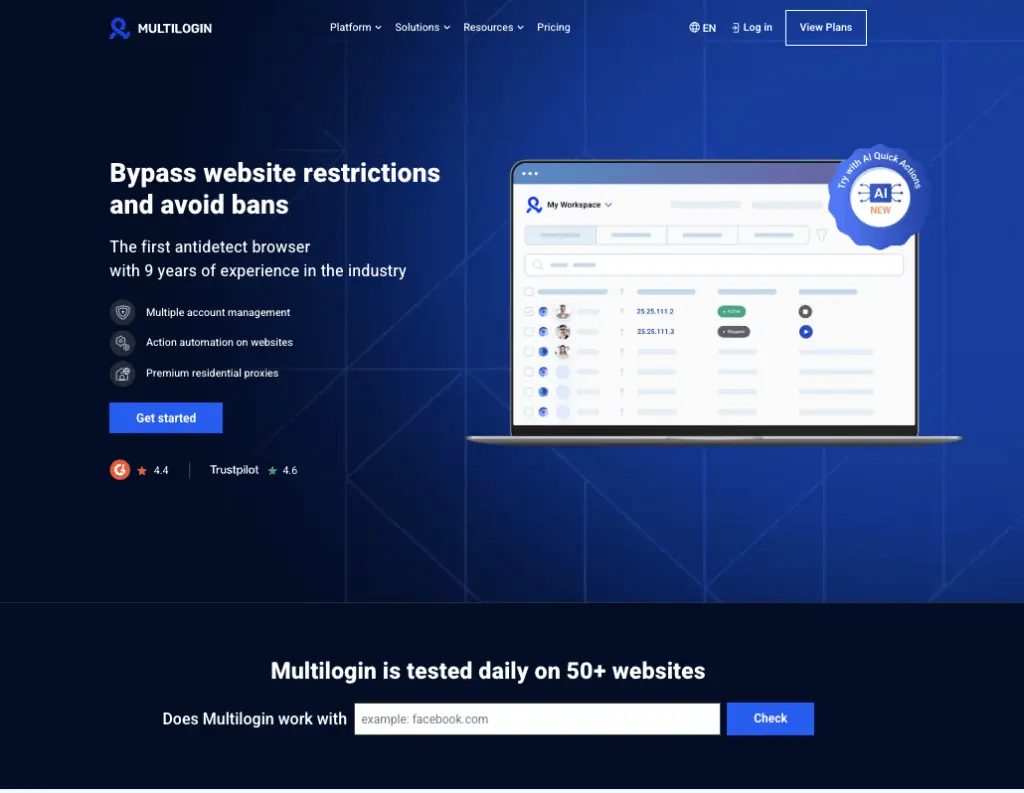
Task: Click the Workspace logo icon in mockup
Action: coord(534,204)
